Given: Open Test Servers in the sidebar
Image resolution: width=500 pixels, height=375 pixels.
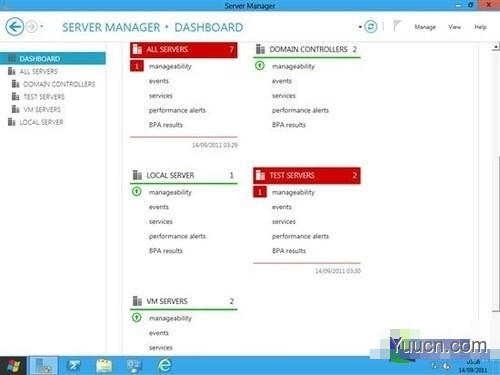Looking at the screenshot, I should coord(44,97).
